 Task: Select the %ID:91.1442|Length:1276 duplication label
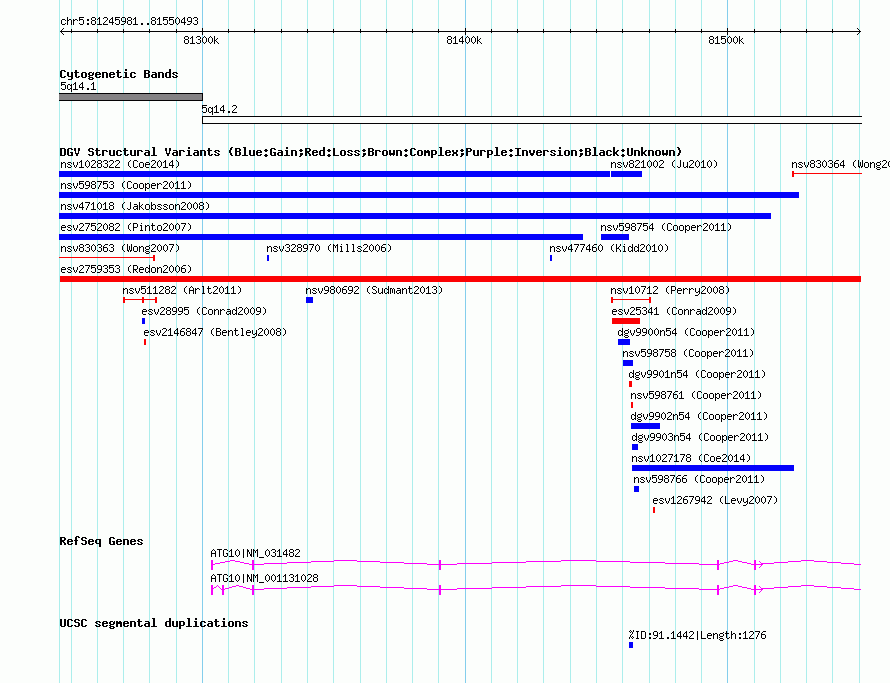pyautogui.click(x=698, y=635)
